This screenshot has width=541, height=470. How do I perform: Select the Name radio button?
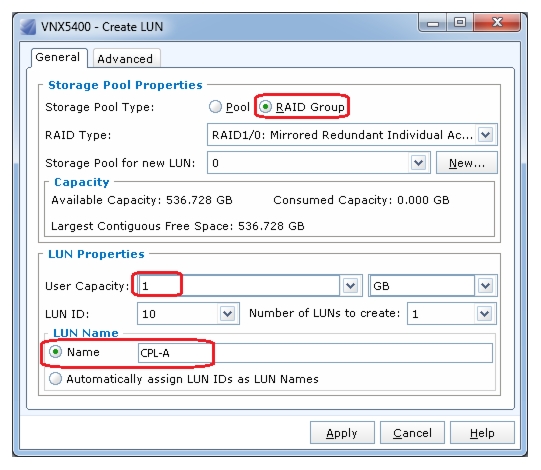[55, 352]
